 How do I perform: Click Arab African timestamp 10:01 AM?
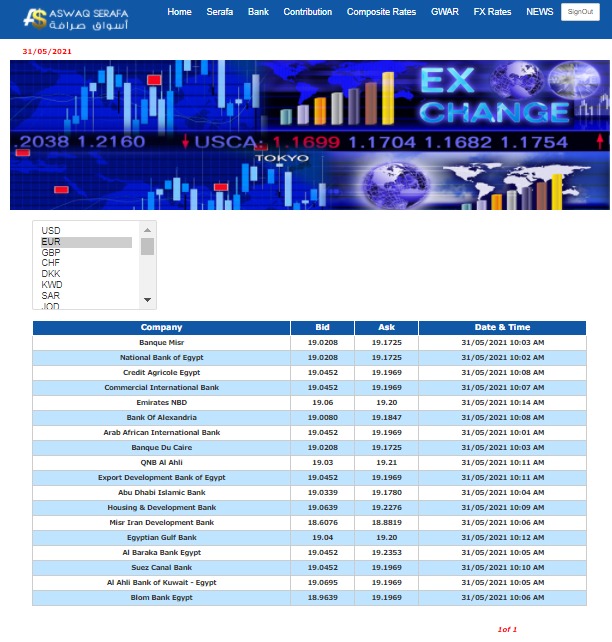(503, 433)
